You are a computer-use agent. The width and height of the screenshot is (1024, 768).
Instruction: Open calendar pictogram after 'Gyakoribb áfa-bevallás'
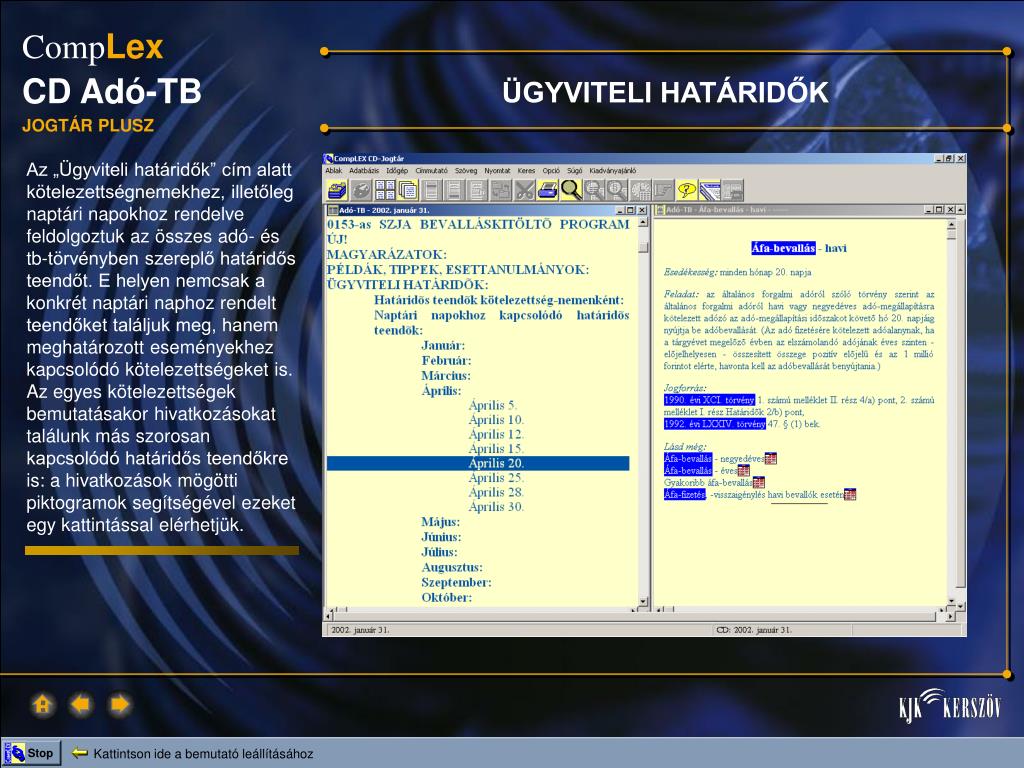coord(759,483)
